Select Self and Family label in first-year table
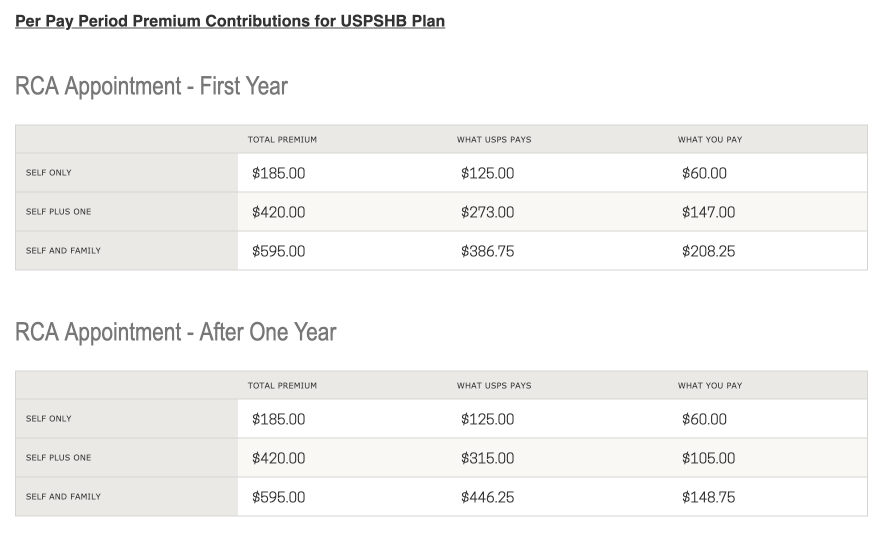This screenshot has width=891, height=535. pyautogui.click(x=63, y=250)
